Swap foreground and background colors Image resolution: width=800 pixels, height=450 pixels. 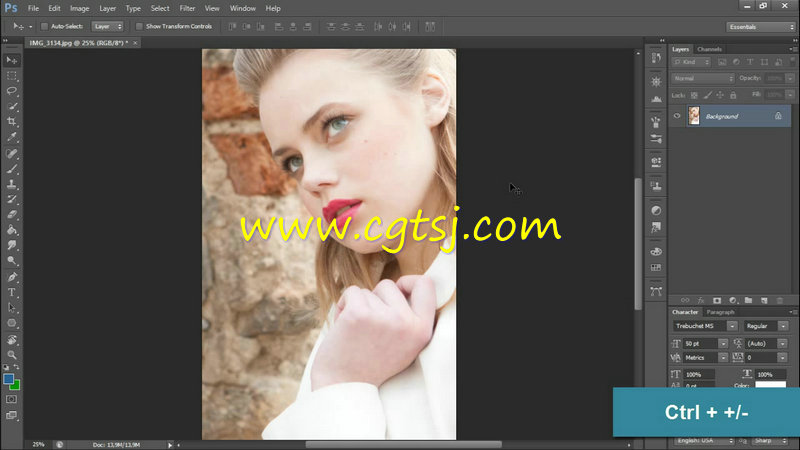[x=17, y=367]
